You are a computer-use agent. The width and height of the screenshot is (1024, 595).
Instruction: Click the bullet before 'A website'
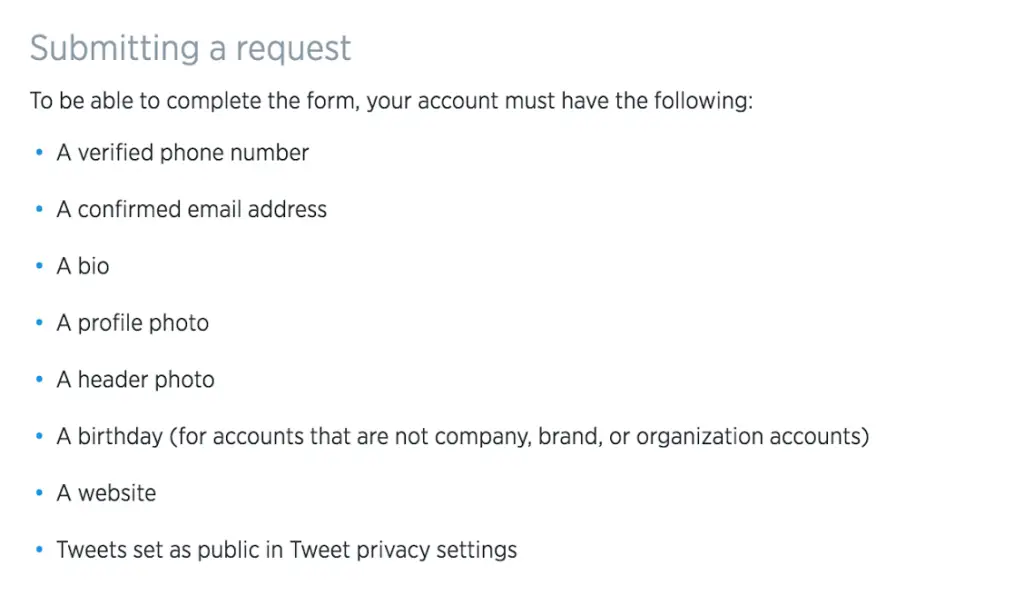39,493
